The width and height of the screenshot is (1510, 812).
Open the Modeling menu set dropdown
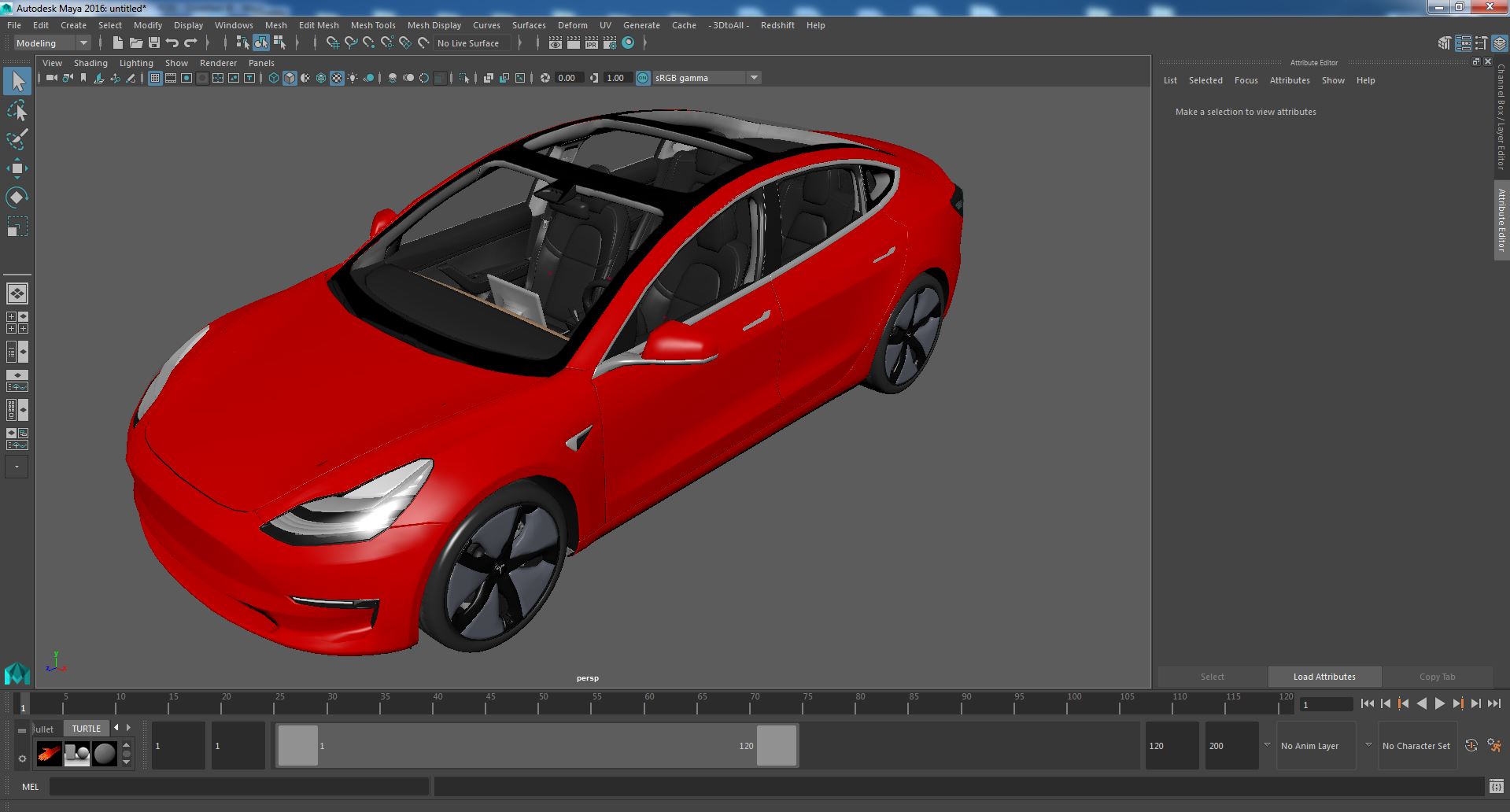[52, 43]
